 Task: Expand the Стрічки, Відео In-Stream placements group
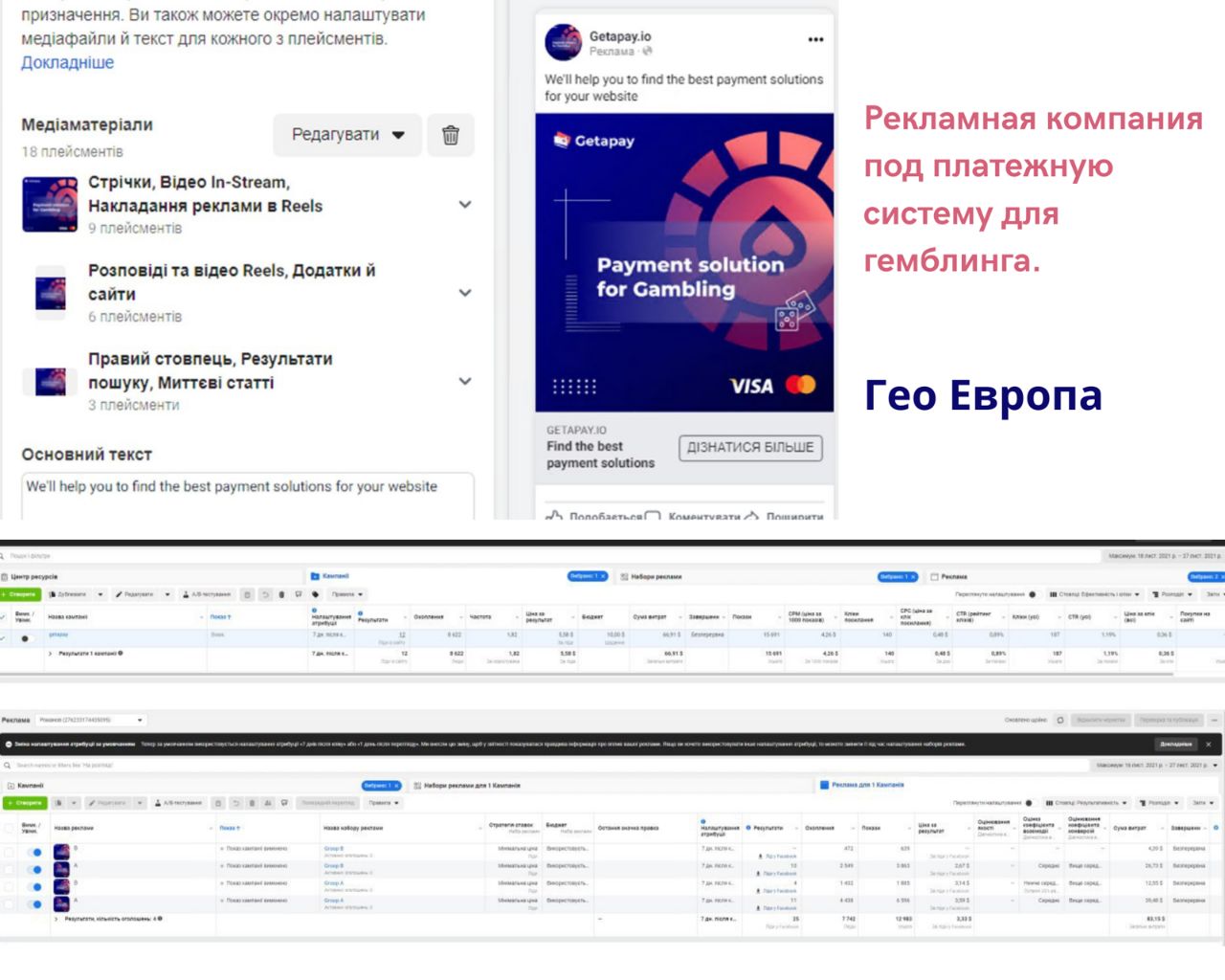pos(465,205)
